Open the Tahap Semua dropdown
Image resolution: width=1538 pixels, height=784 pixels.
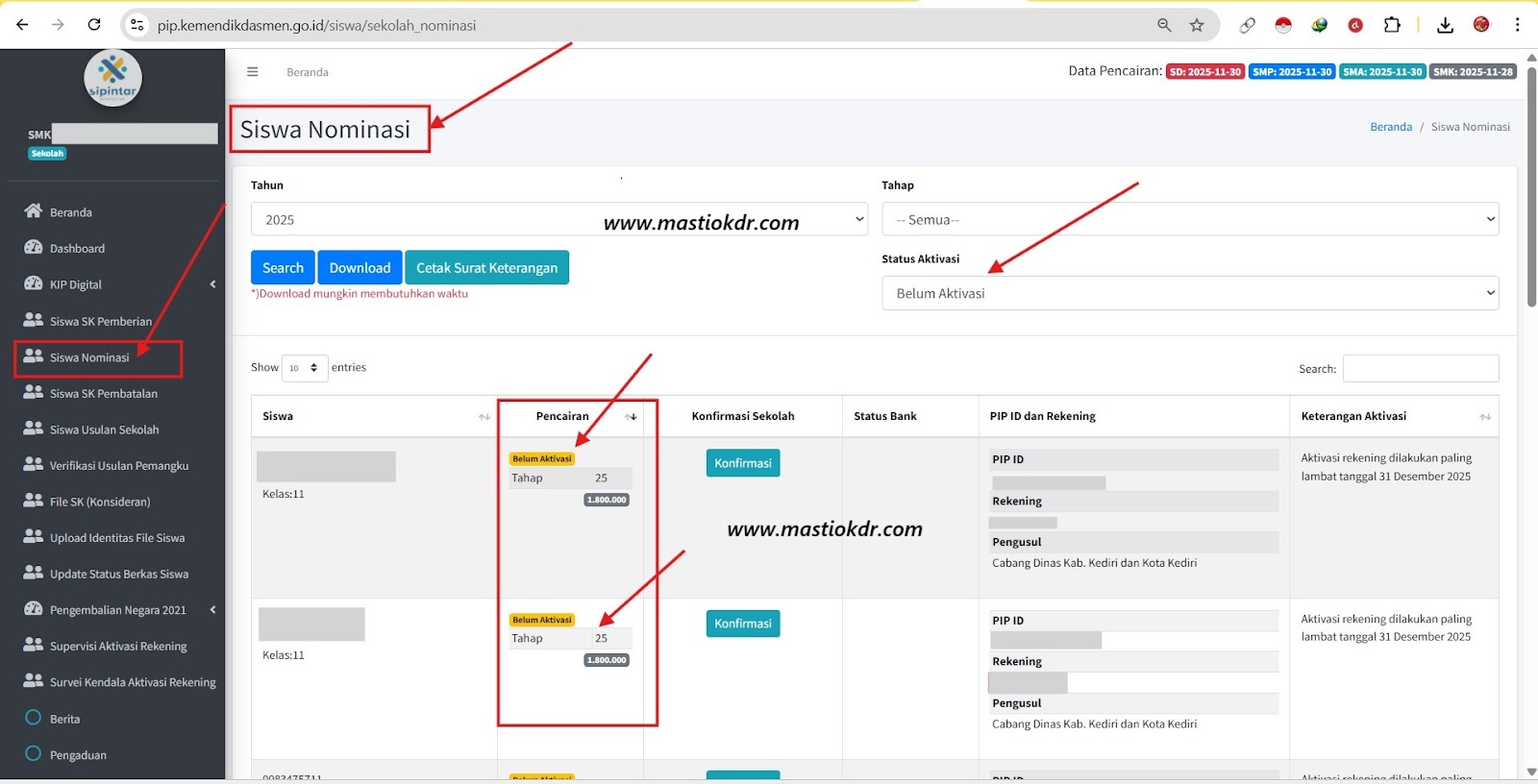[1190, 219]
